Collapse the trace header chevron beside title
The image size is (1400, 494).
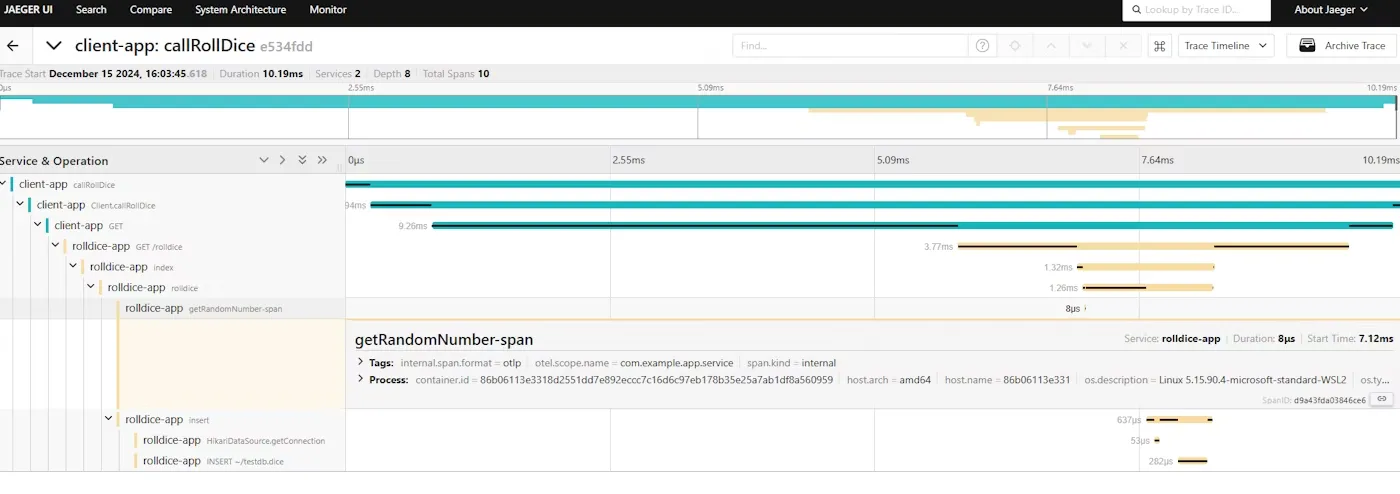pyautogui.click(x=54, y=46)
